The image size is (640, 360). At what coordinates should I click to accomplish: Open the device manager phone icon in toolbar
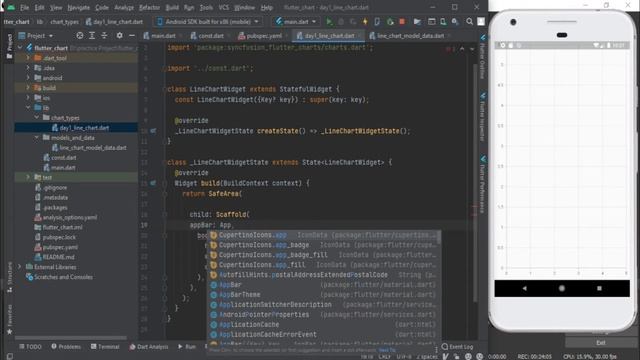tap(443, 22)
